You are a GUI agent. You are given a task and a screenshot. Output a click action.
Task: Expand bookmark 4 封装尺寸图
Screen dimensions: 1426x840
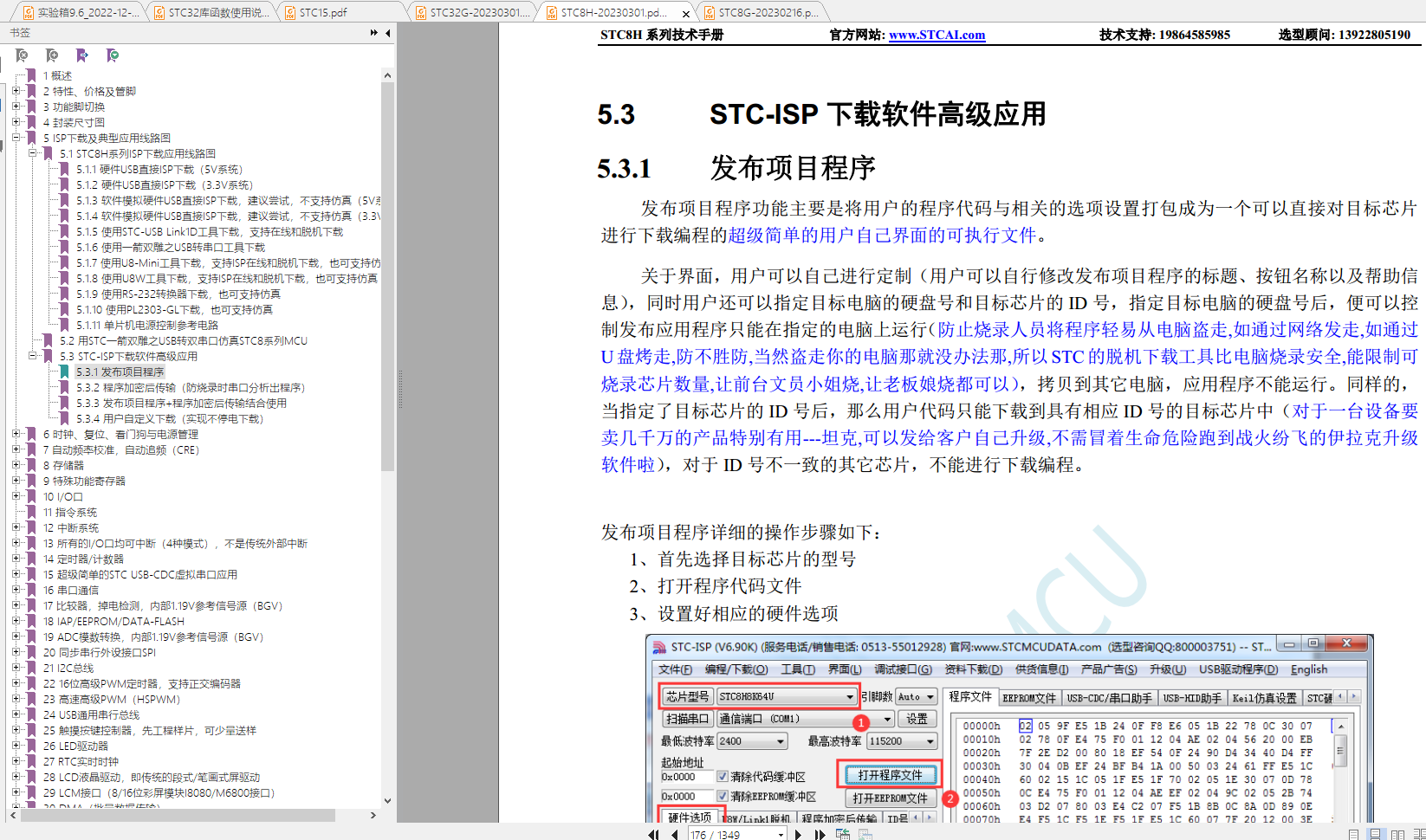(16, 122)
